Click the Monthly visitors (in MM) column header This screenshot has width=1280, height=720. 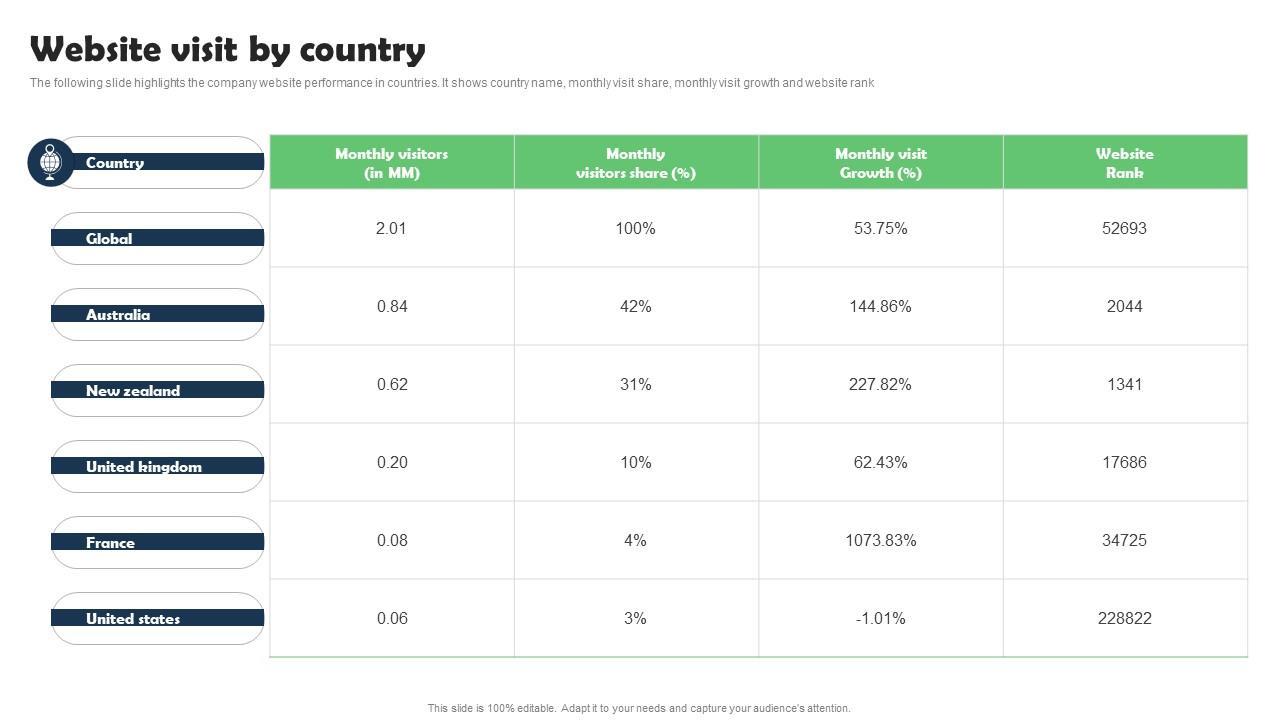click(391, 163)
